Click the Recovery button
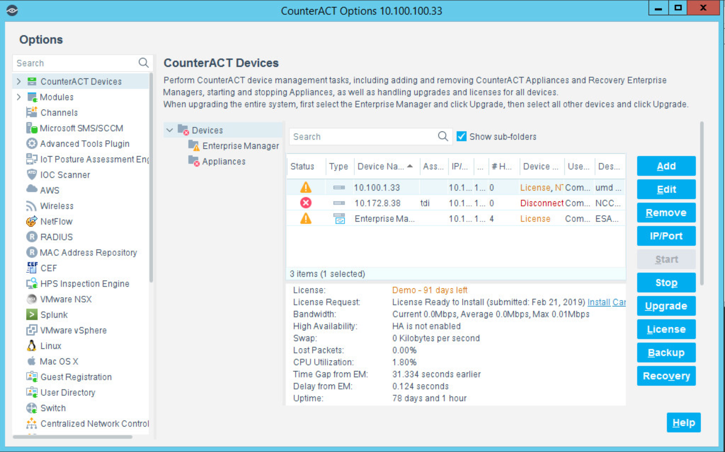Viewport: 725px width, 452px height. [666, 376]
